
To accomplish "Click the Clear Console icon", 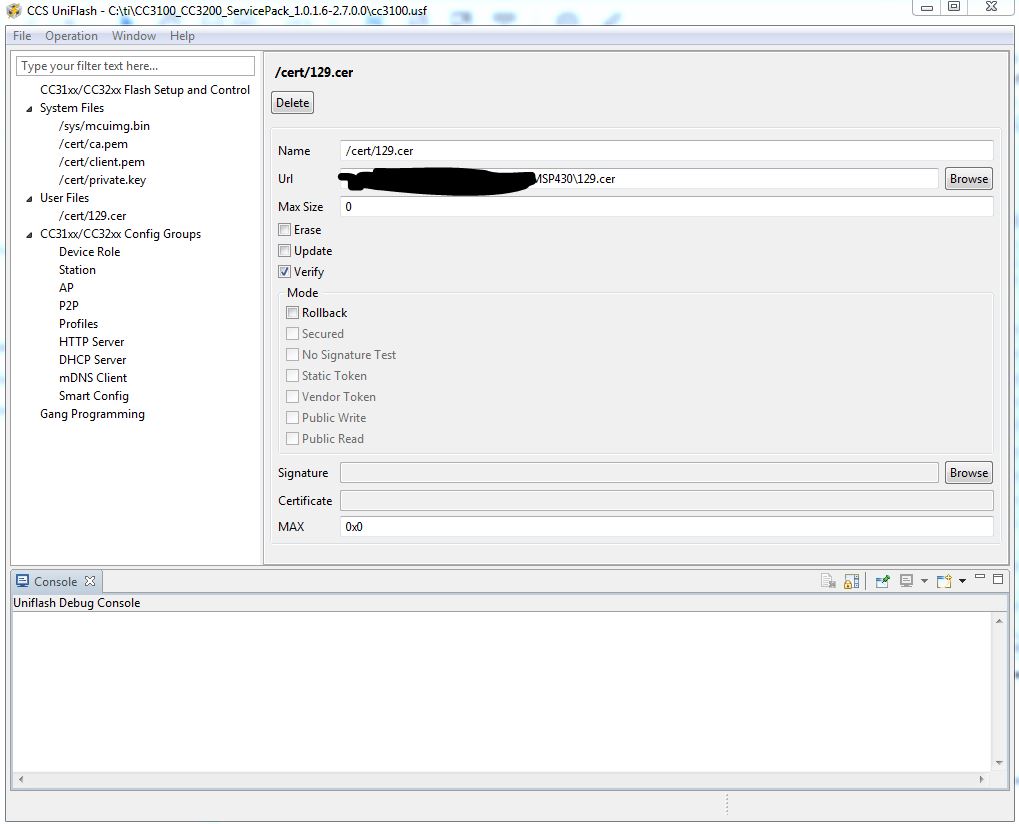I will [828, 581].
